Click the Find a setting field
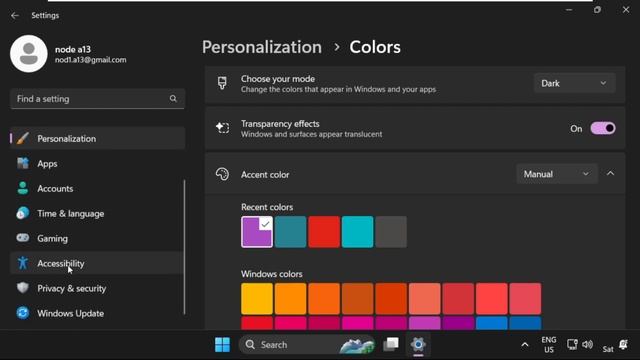 [98, 99]
